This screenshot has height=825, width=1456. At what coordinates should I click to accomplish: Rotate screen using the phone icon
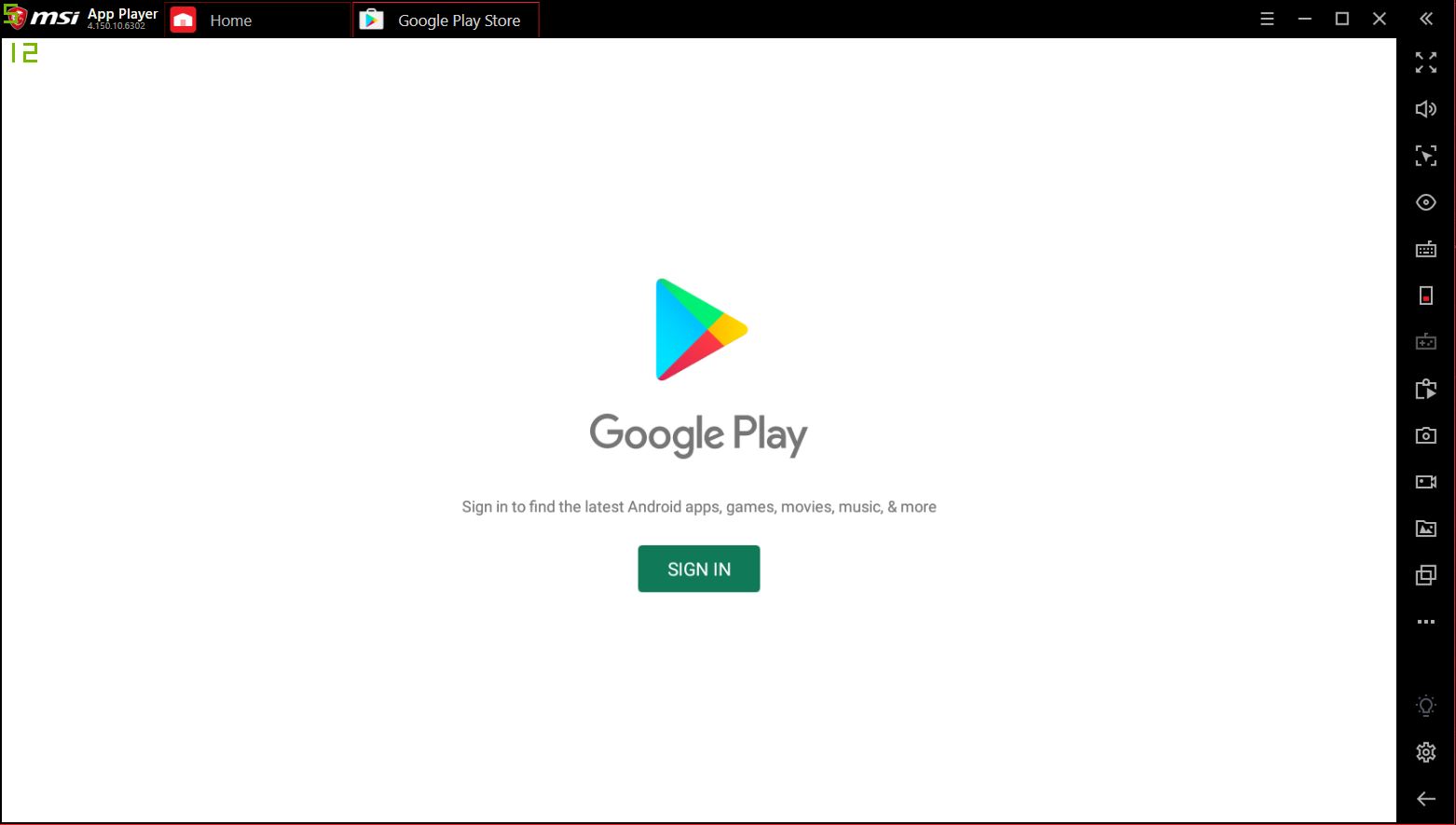(x=1425, y=296)
